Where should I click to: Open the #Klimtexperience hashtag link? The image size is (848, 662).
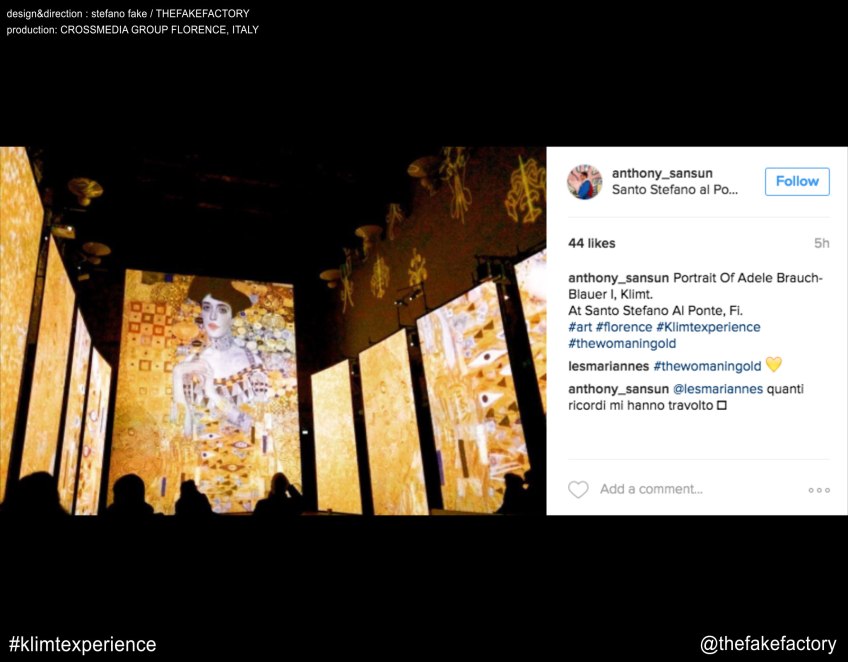pos(708,327)
